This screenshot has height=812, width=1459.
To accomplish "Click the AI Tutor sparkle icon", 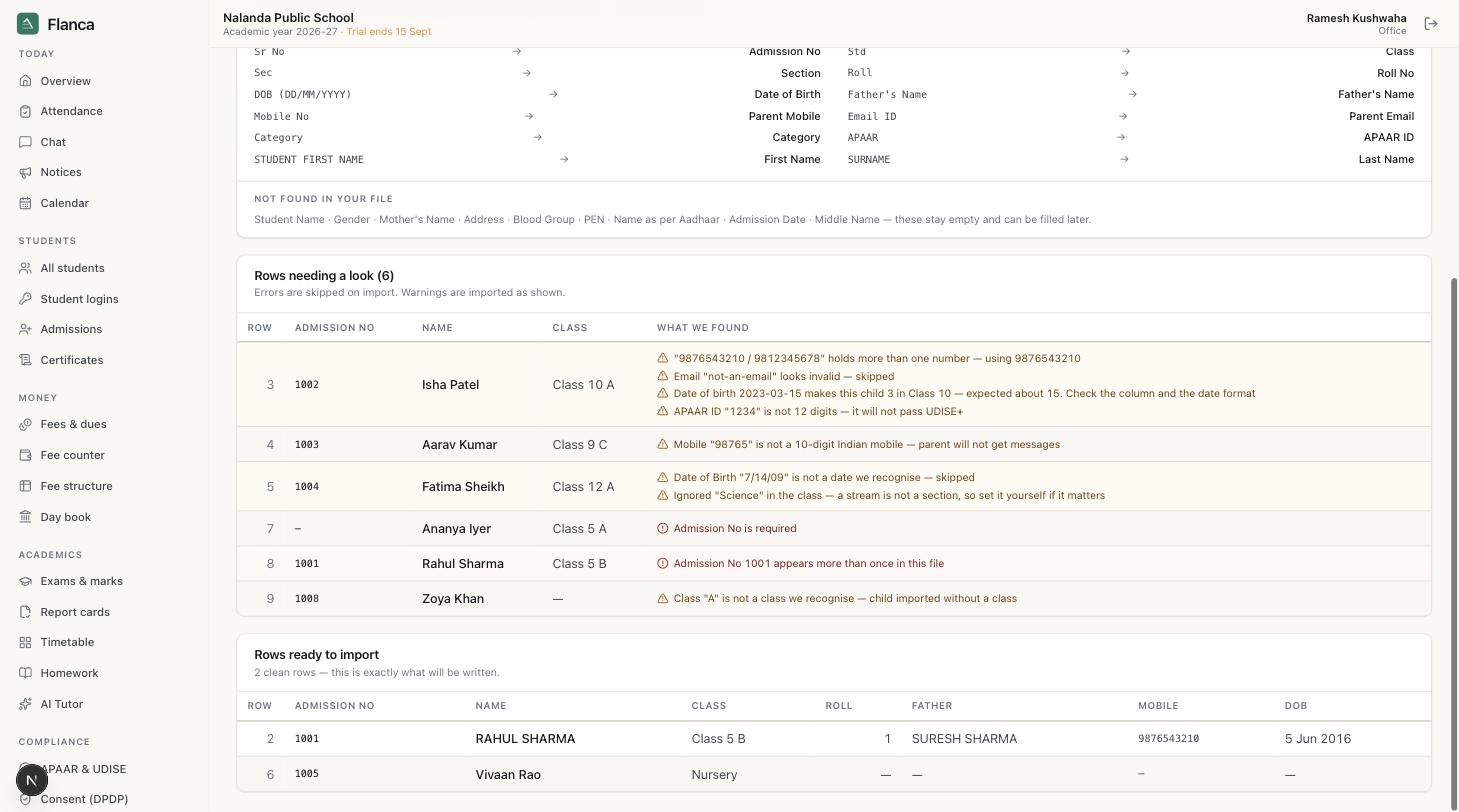I will point(26,704).
